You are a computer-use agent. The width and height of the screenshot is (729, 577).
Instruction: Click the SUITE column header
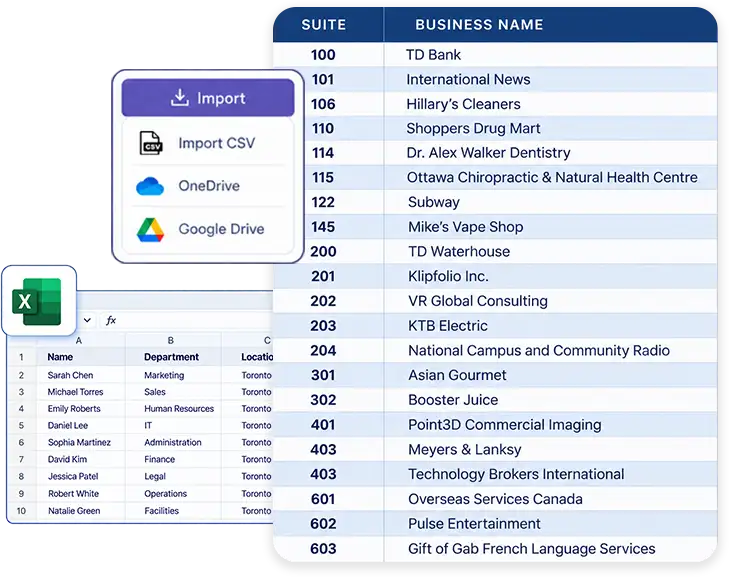[x=324, y=25]
